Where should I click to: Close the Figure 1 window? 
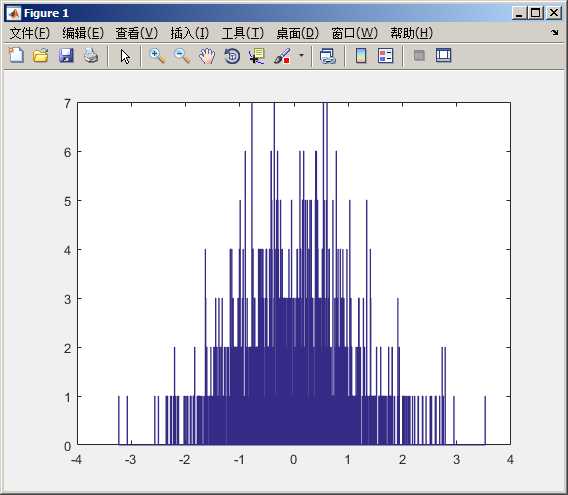(x=554, y=13)
